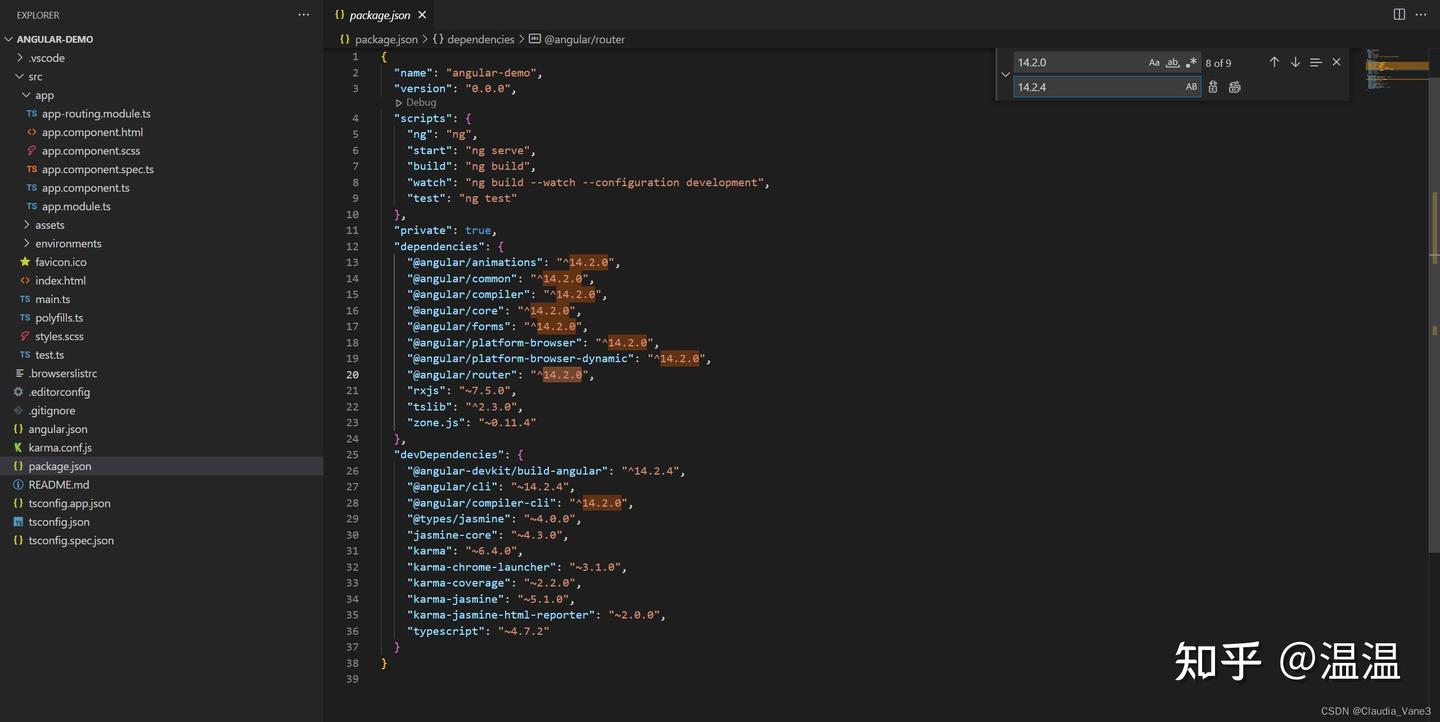Open Explorer views and more actions menu
The width and height of the screenshot is (1440, 722).
[304, 15]
